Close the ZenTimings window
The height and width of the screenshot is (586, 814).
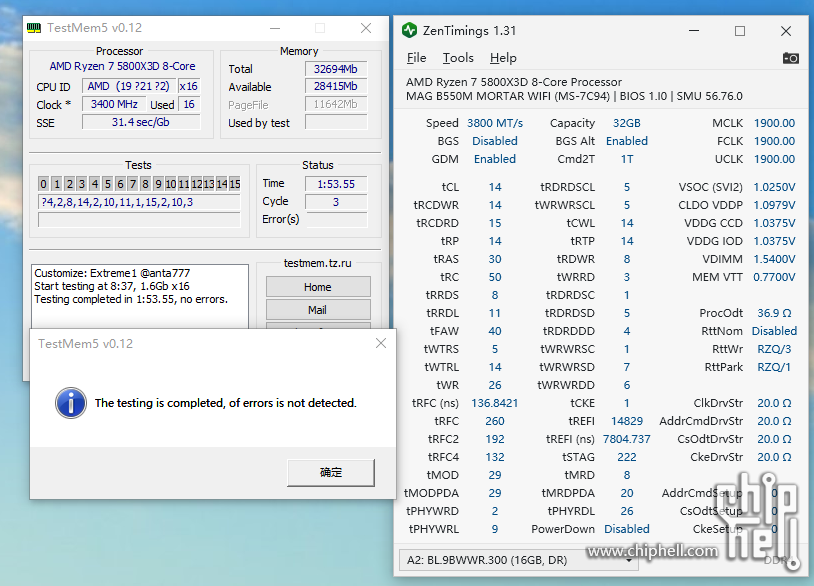click(786, 31)
